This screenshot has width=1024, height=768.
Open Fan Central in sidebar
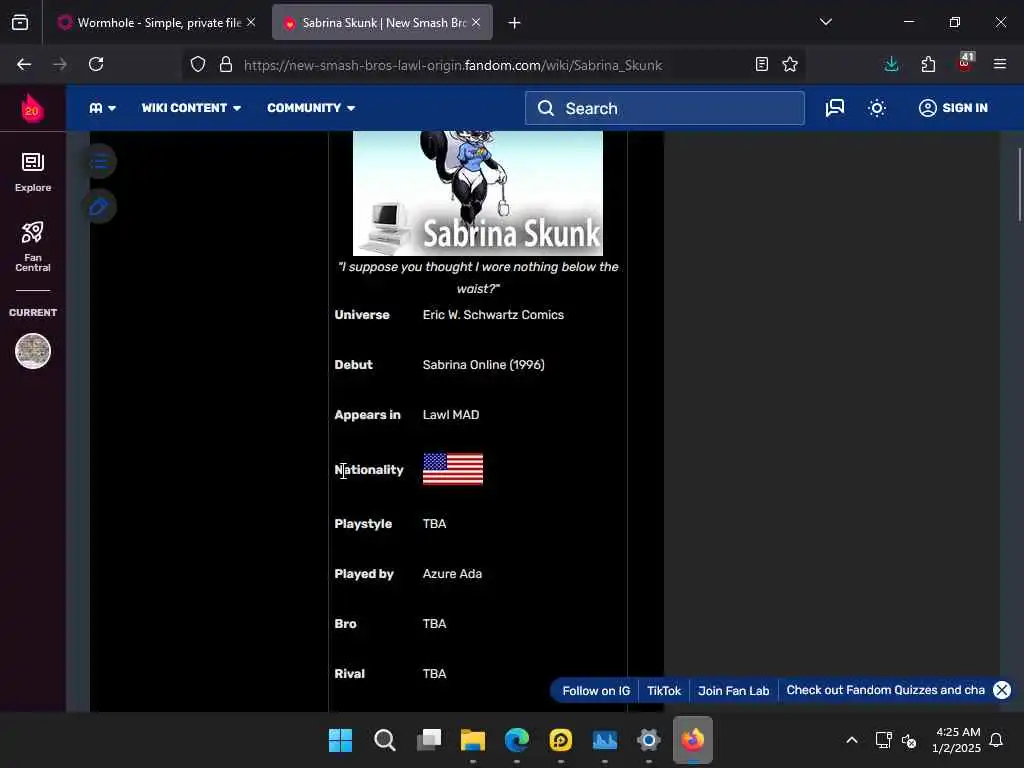coord(33,246)
